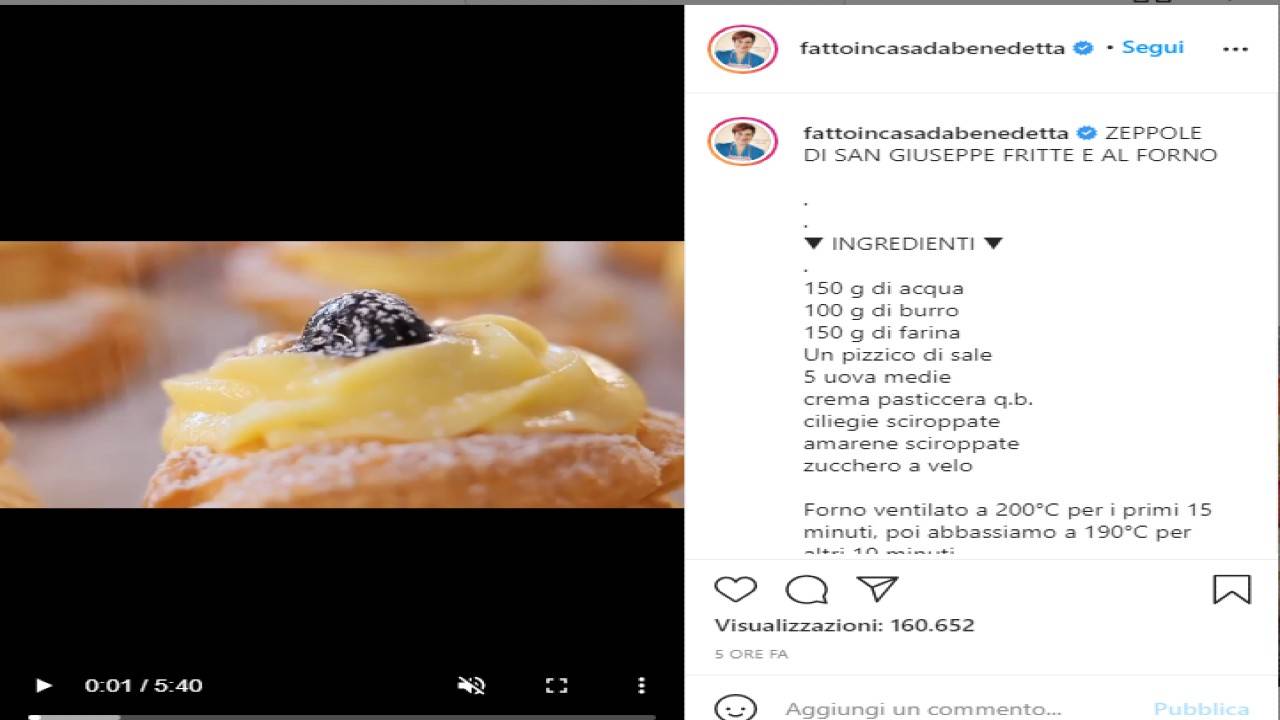
Task: Save post with bookmark icon
Action: (1231, 589)
